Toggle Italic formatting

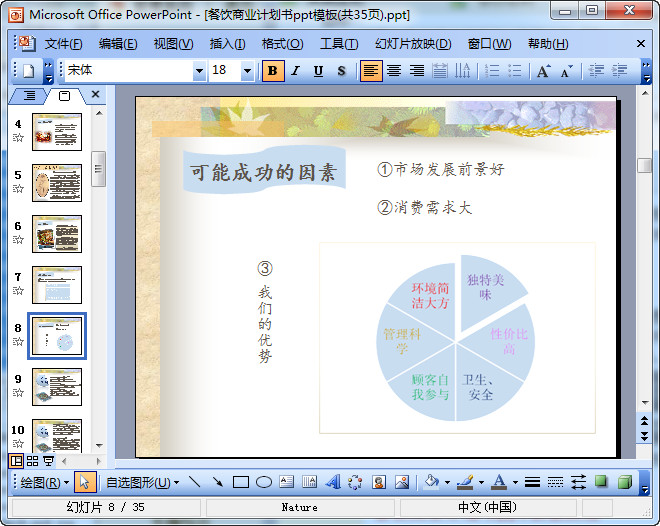pyautogui.click(x=295, y=70)
